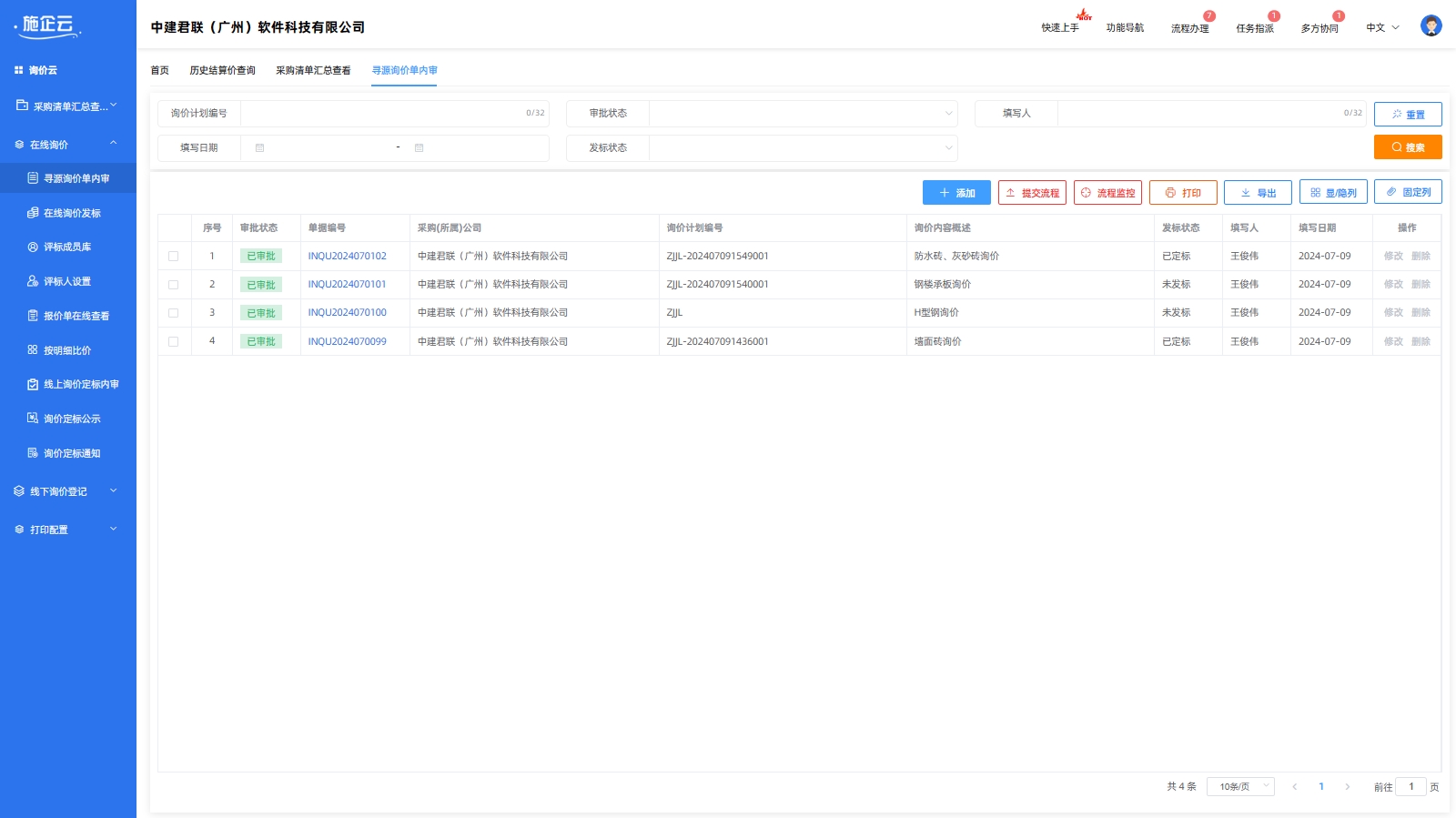
Task: Switch to the 采购清单汇总查看 tab
Action: pos(313,70)
